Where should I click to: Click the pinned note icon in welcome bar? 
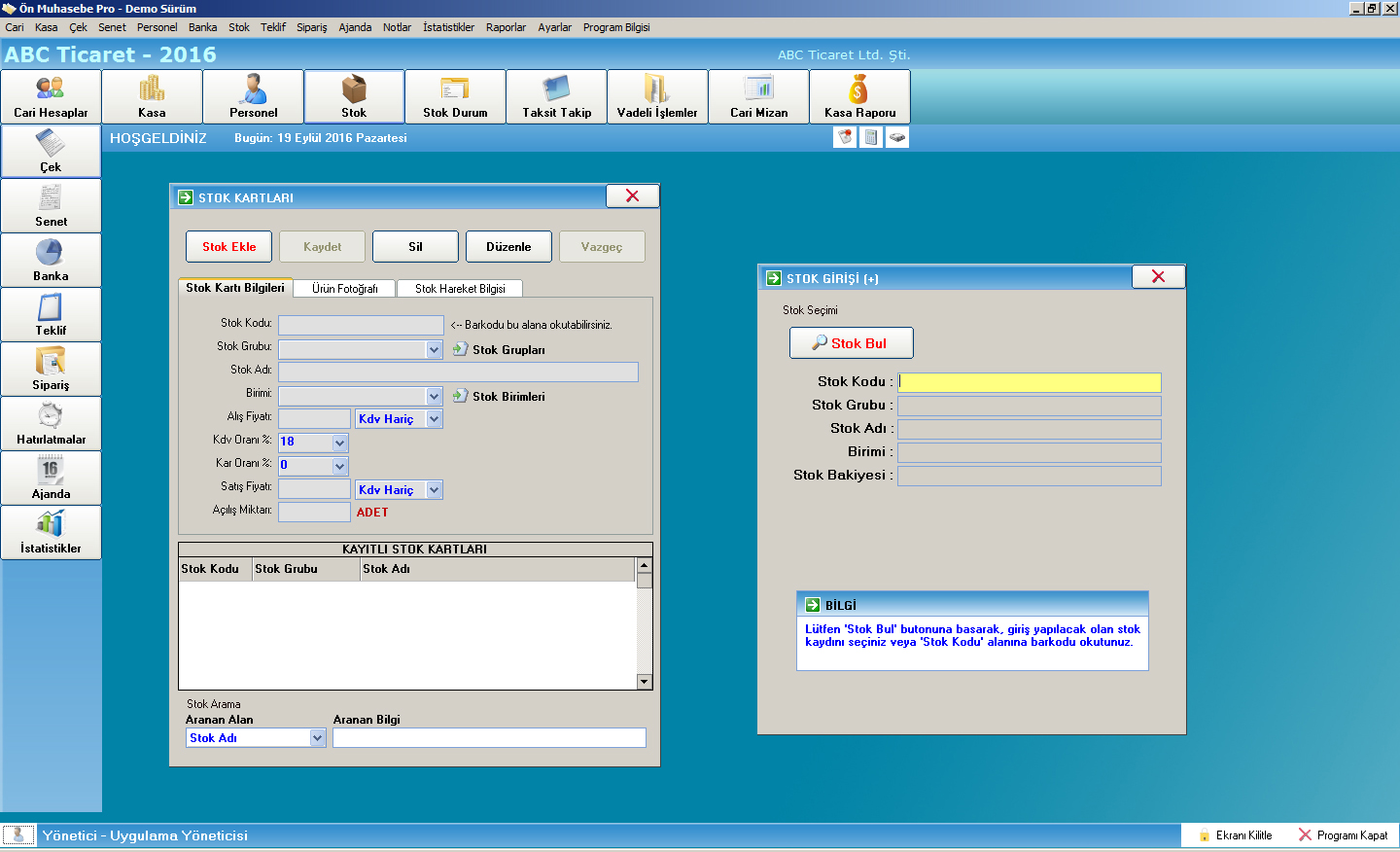click(x=845, y=137)
